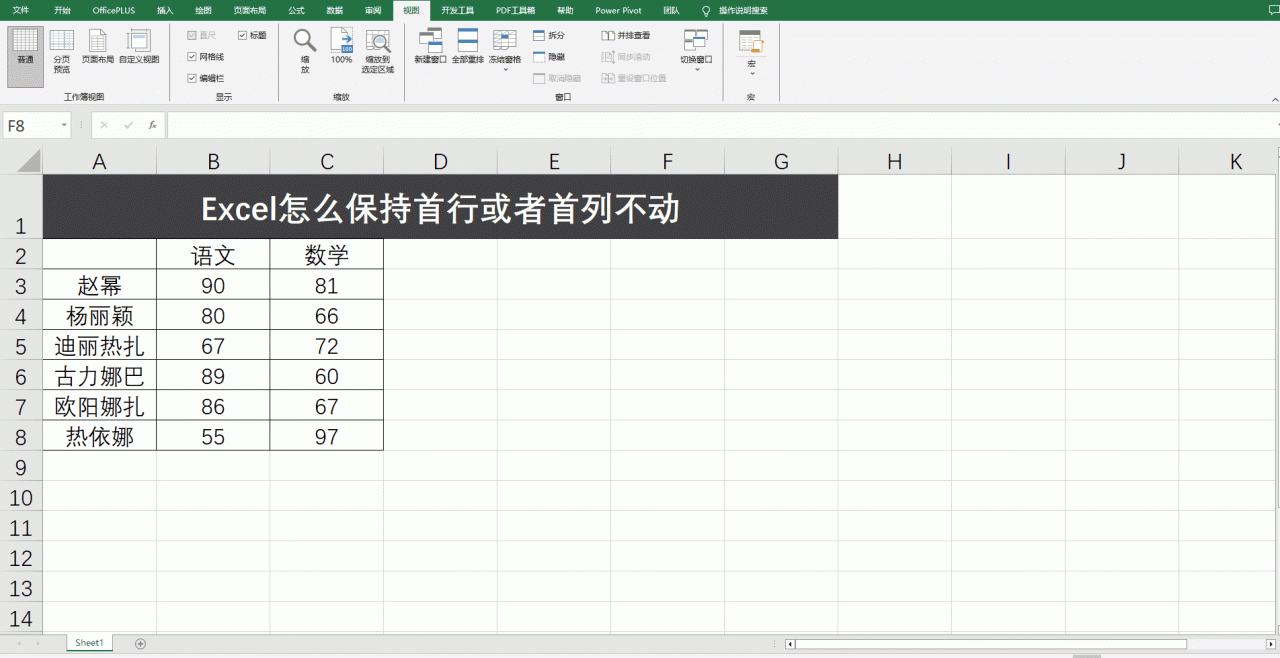Switch to 页面布局 view in workbook views group
The width and height of the screenshot is (1280, 658).
click(x=97, y=47)
